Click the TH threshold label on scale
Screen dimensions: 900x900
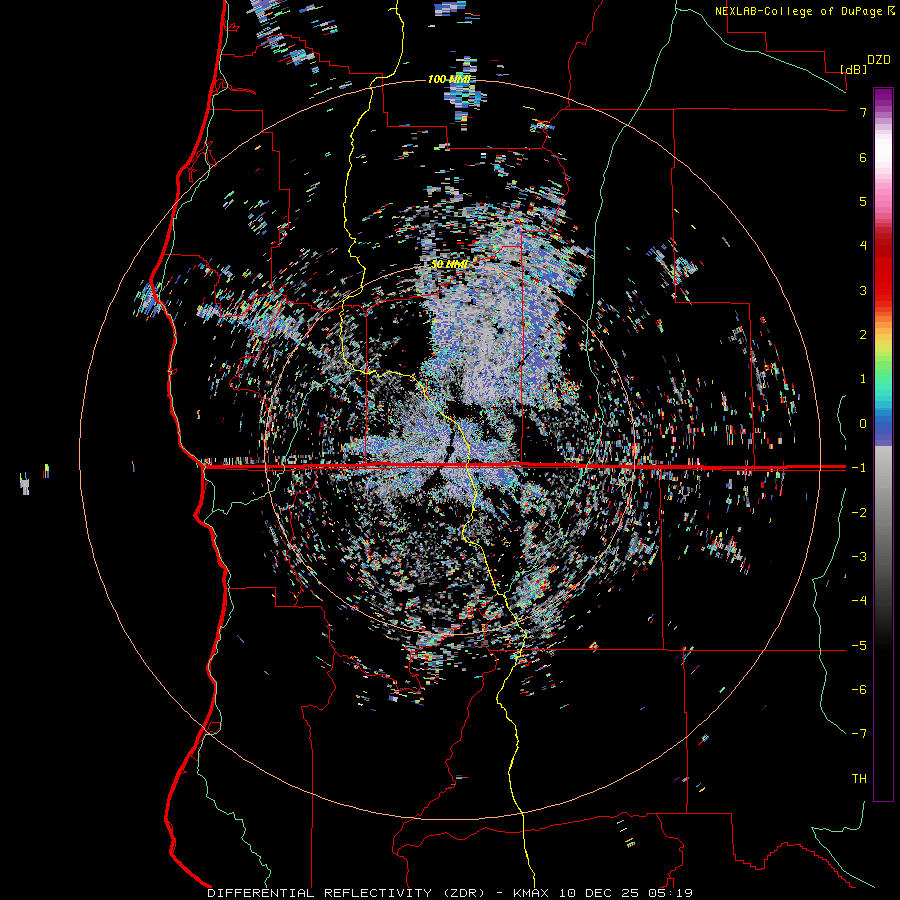click(859, 779)
